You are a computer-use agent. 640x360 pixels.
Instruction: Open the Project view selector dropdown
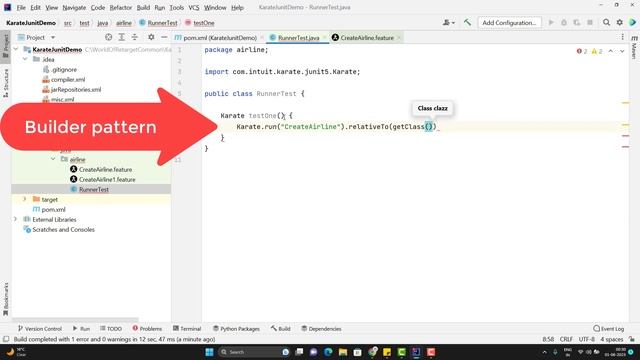click(36, 38)
